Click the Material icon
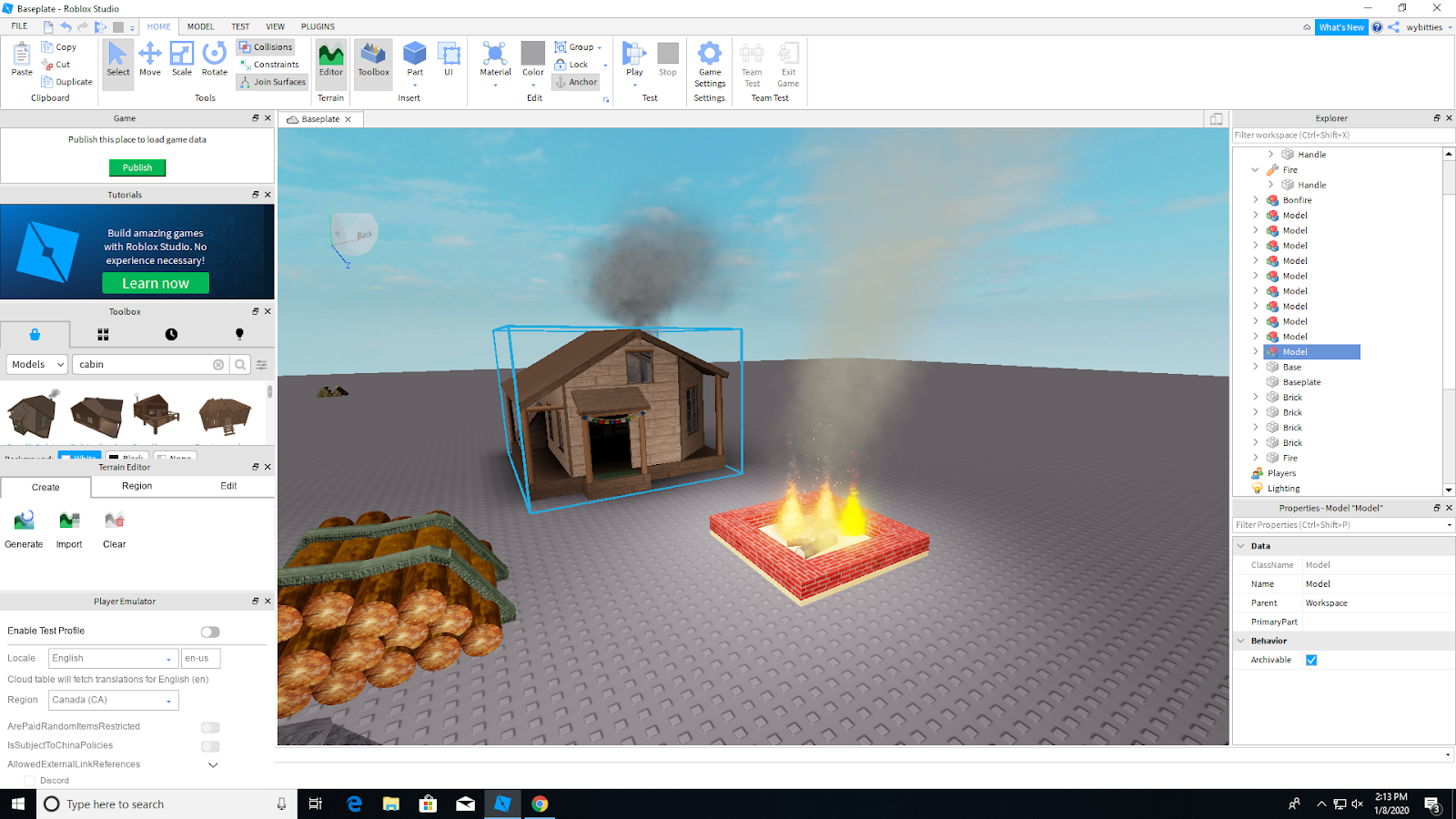 point(495,53)
